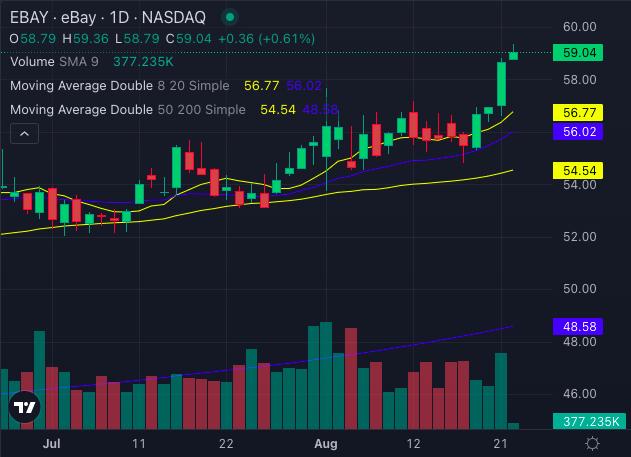Click the 377.235K volume axis label
The width and height of the screenshot is (631, 457).
(x=590, y=422)
